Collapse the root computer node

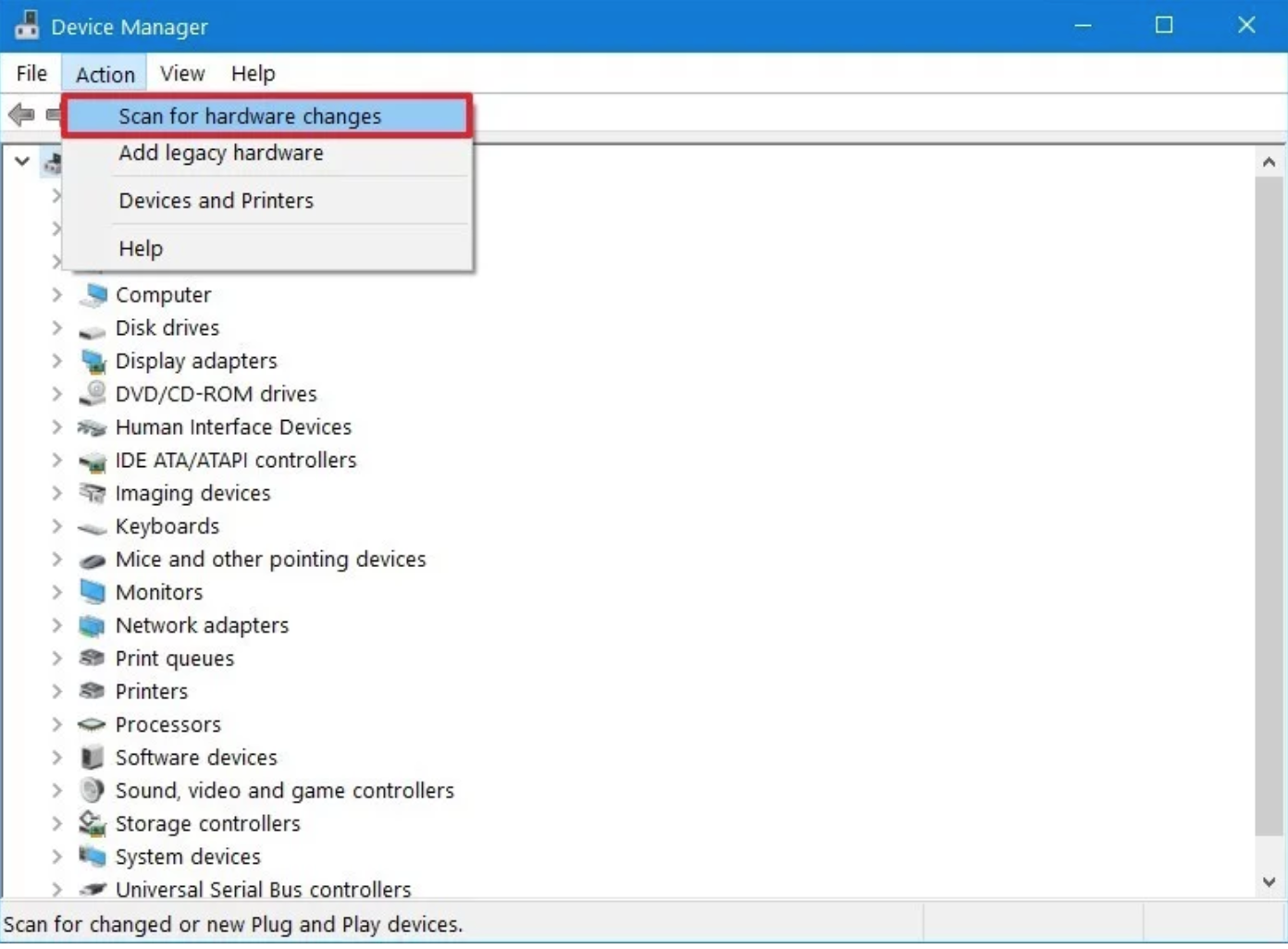pos(22,162)
